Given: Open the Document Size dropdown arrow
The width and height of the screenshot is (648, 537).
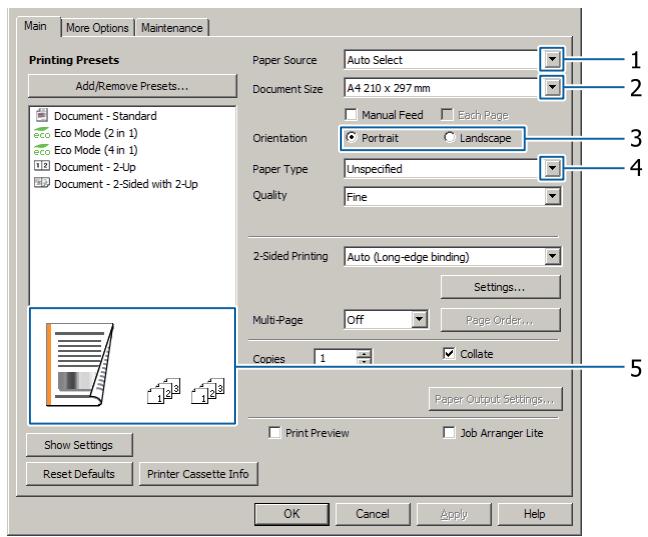Looking at the screenshot, I should (x=552, y=87).
